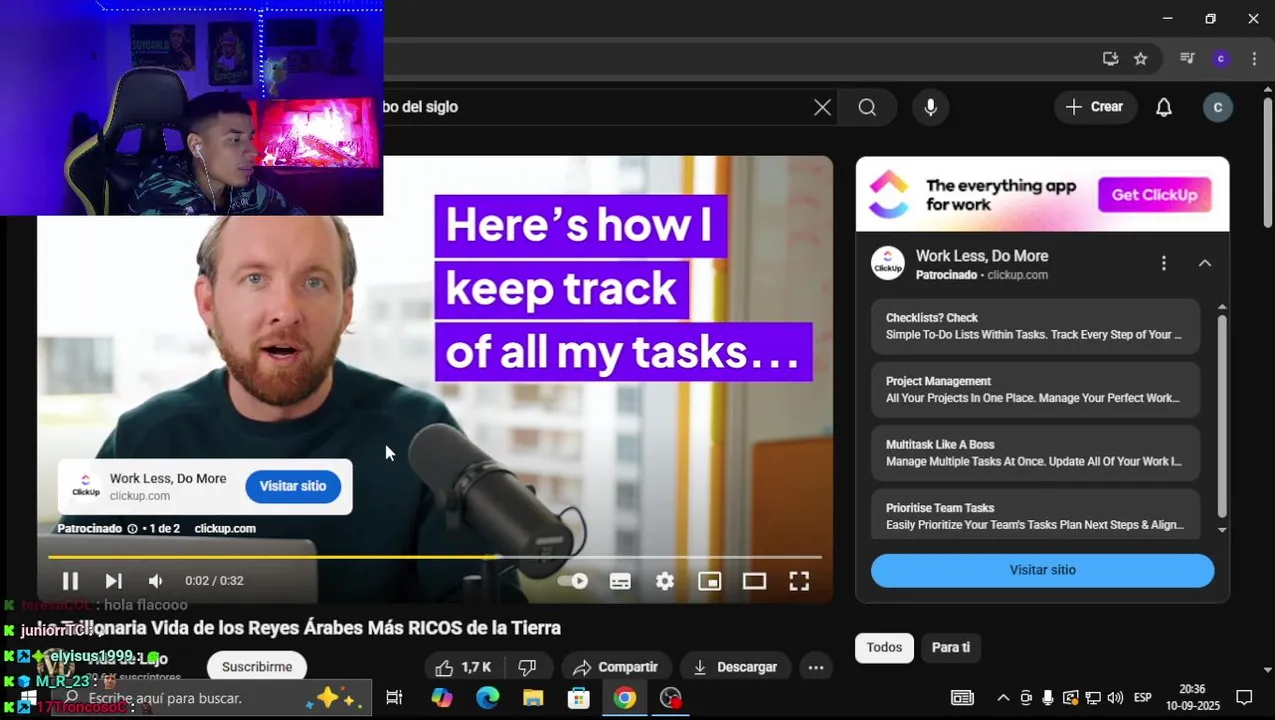Open the Checklists? Check ad card
This screenshot has height=720, width=1275.
[x=1035, y=326]
